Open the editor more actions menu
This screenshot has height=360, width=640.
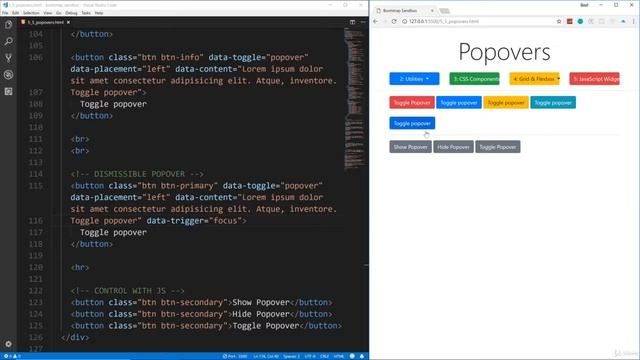tap(363, 22)
